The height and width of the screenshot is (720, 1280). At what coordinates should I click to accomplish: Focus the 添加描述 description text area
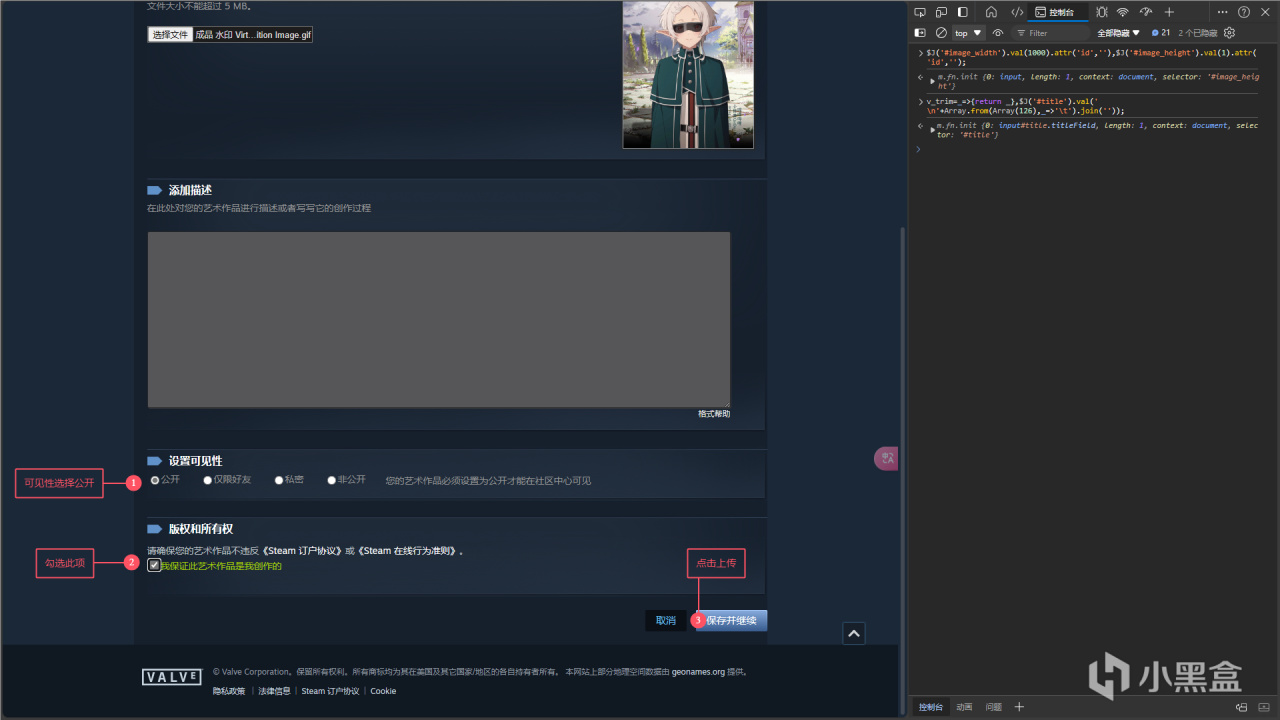(x=439, y=320)
